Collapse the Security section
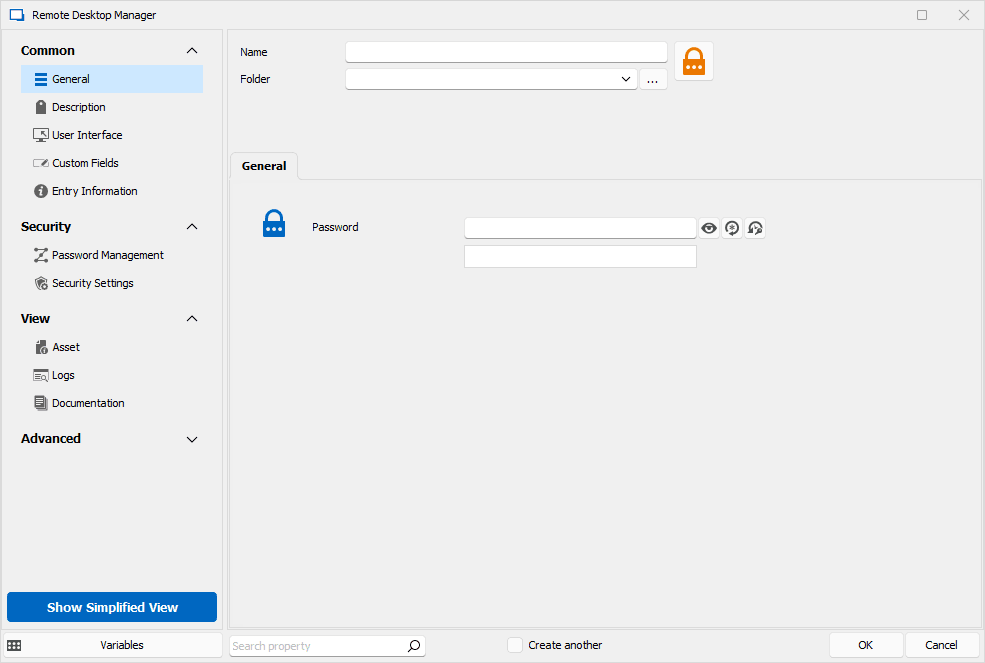Screen dimensions: 985x663 [192, 226]
